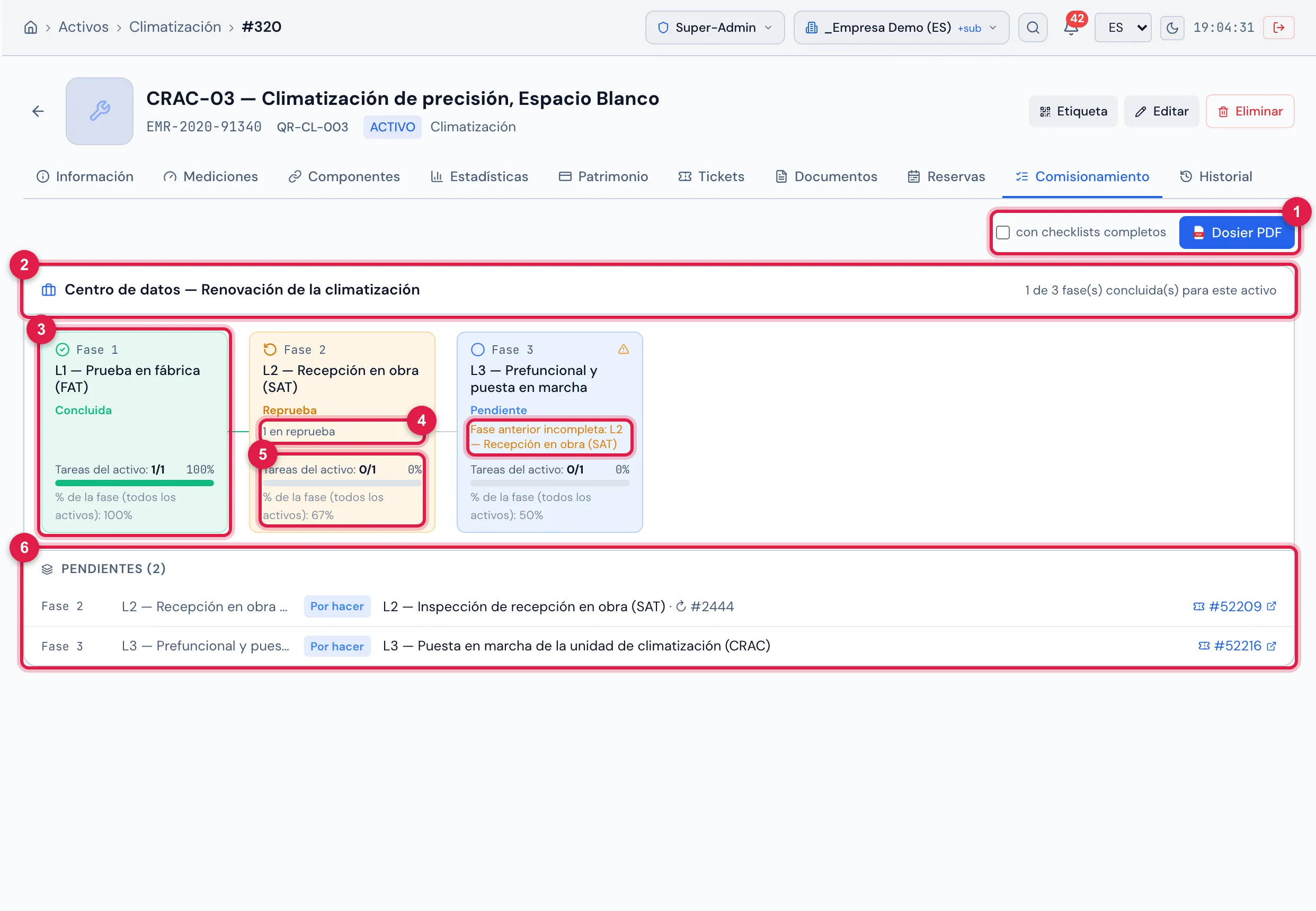
Task: Go to Climatización in the breadcrumb
Action: [175, 27]
